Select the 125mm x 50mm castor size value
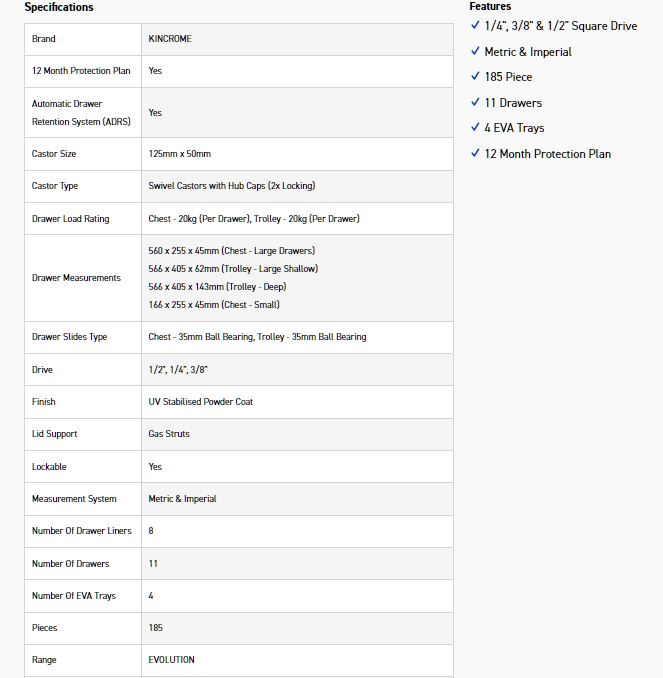This screenshot has height=678, width=663. (179, 154)
